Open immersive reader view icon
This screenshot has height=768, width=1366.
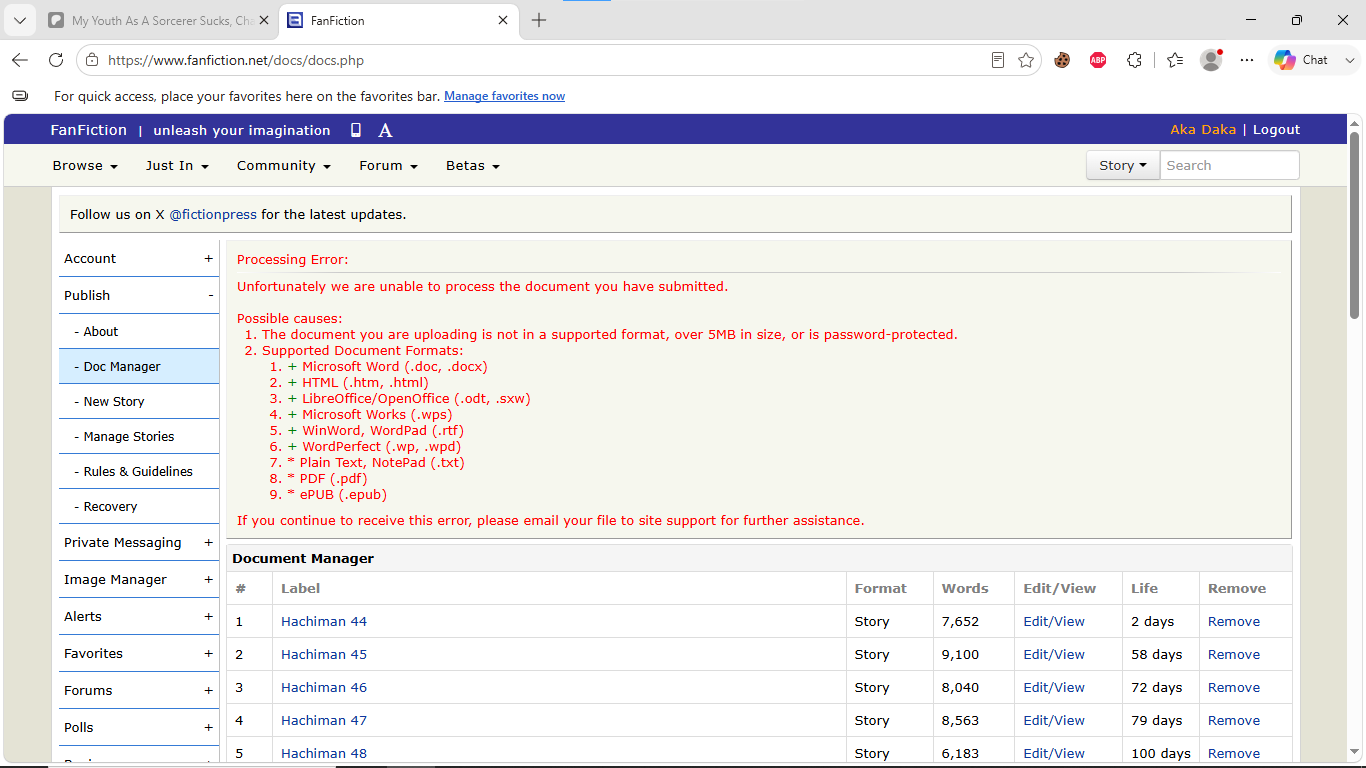(x=997, y=60)
